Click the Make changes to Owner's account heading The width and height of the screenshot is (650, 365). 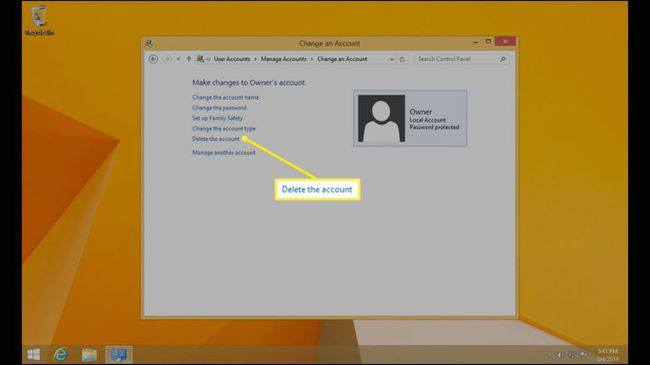[x=248, y=83]
